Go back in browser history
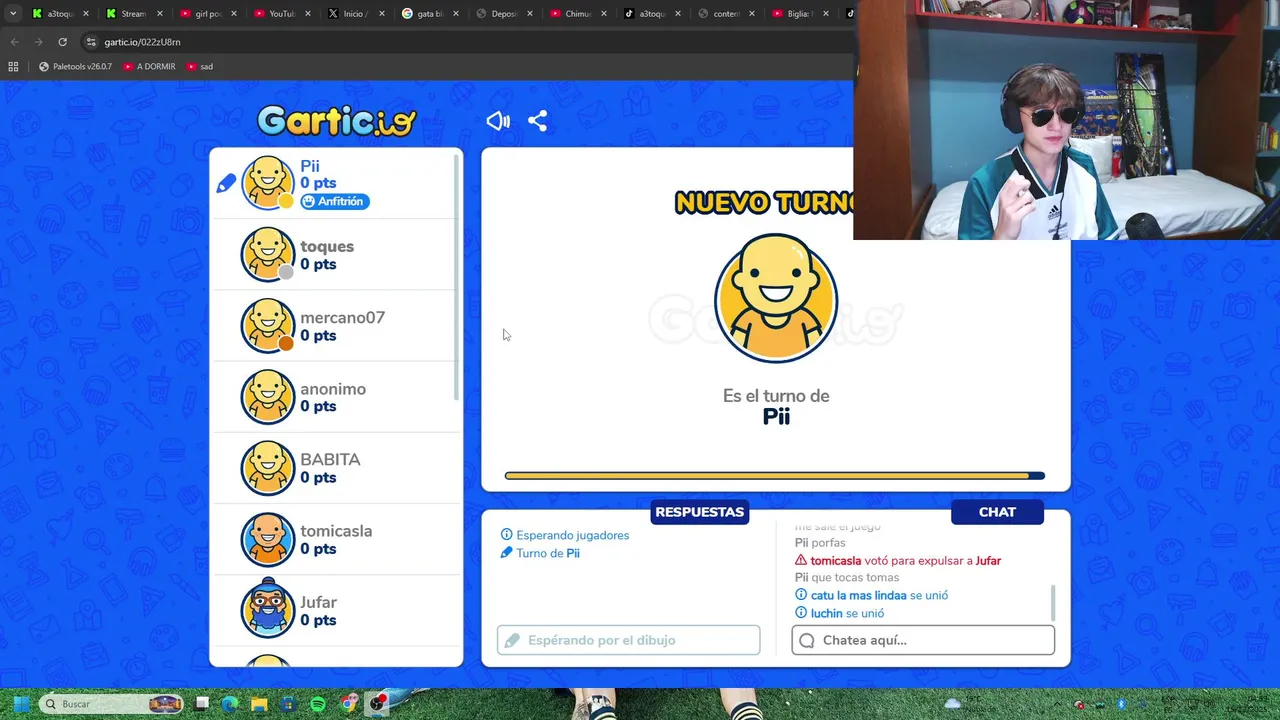1280x720 pixels. (x=14, y=42)
